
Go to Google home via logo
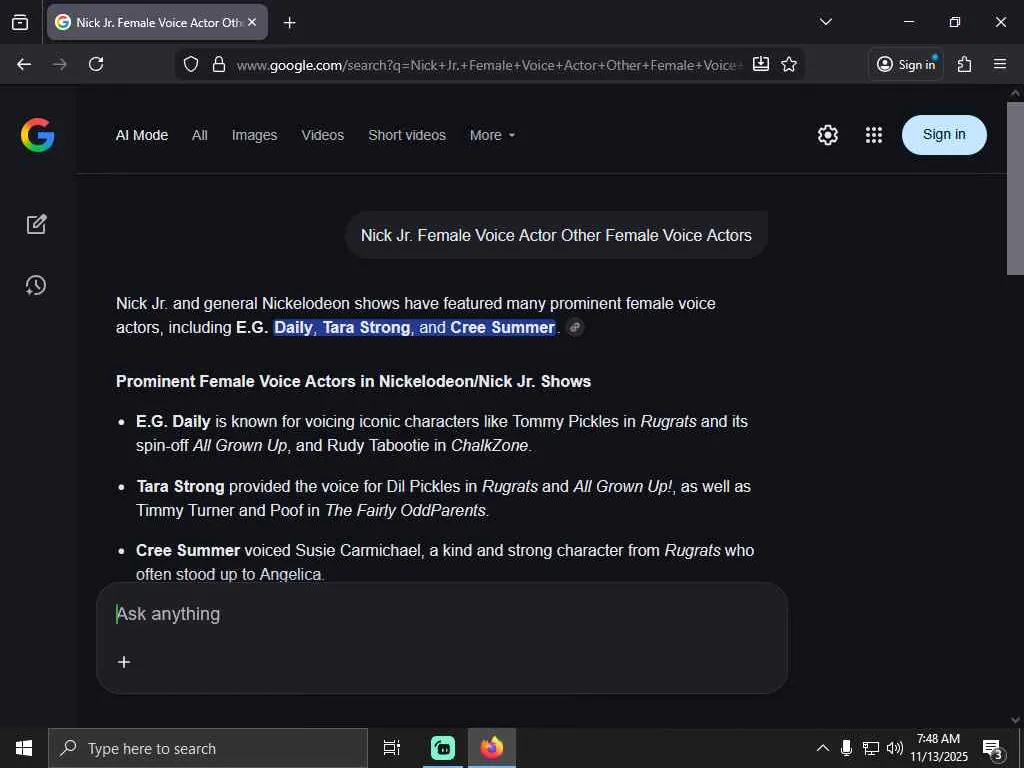point(37,135)
